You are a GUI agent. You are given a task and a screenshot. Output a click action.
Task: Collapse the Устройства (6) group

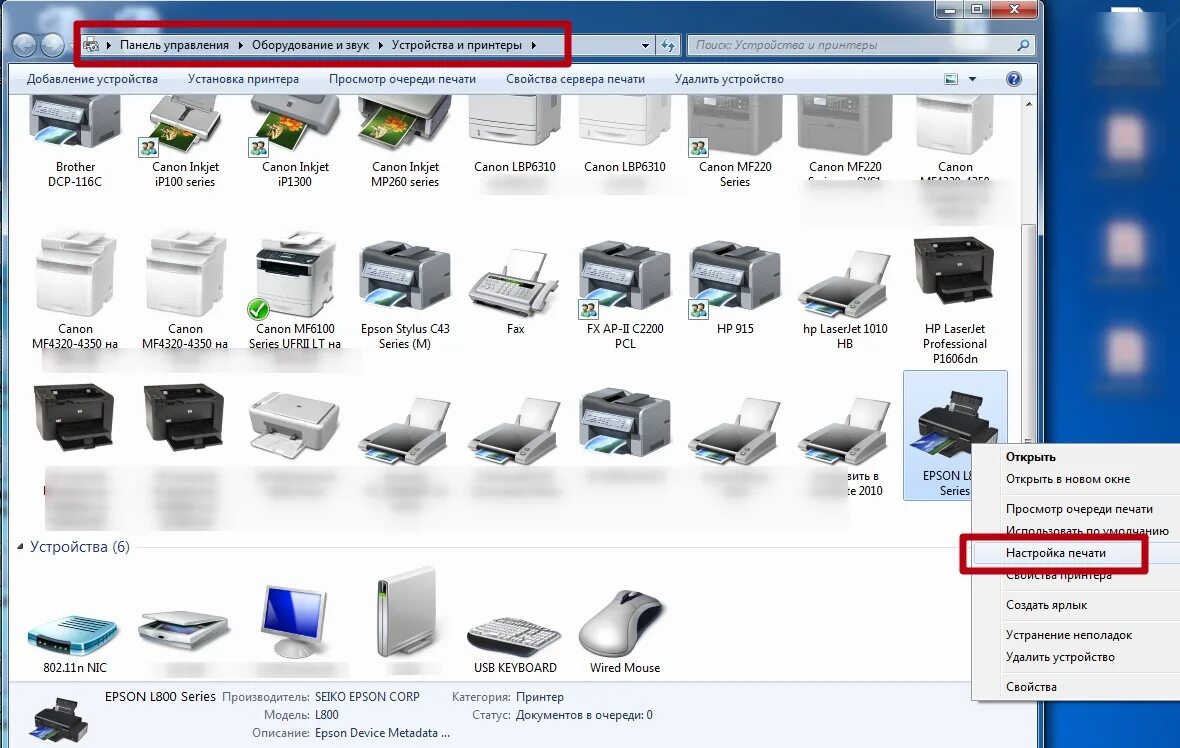[x=20, y=547]
